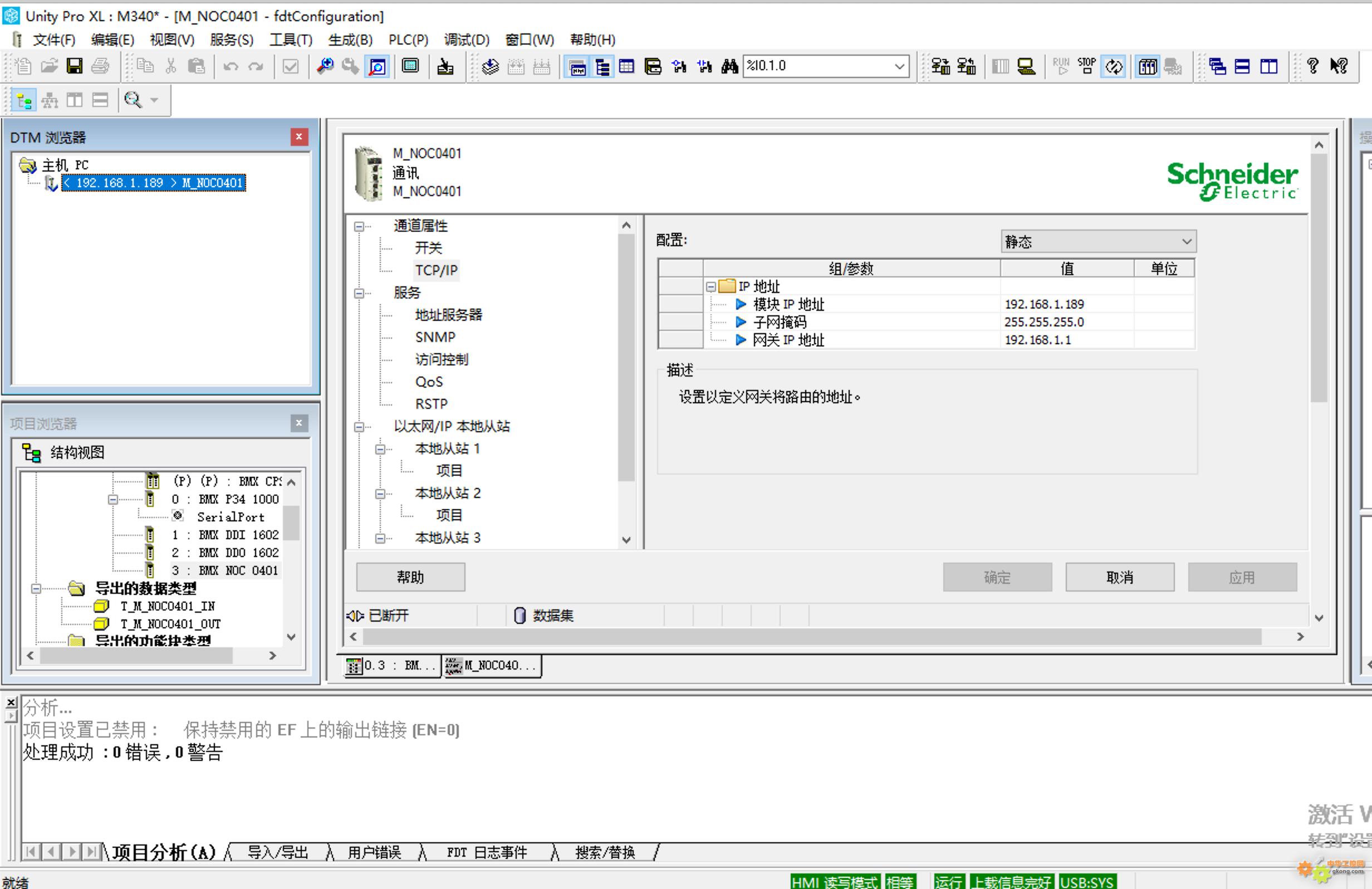Viewport: 1372px width, 889px height.
Task: Click the 取消 button
Action: [1119, 577]
